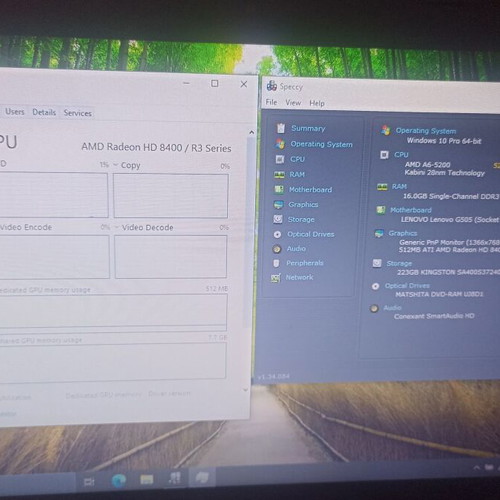Viewport: 500px width, 500px height.
Task: Open the Optical Drives disc icon
Action: (277, 234)
